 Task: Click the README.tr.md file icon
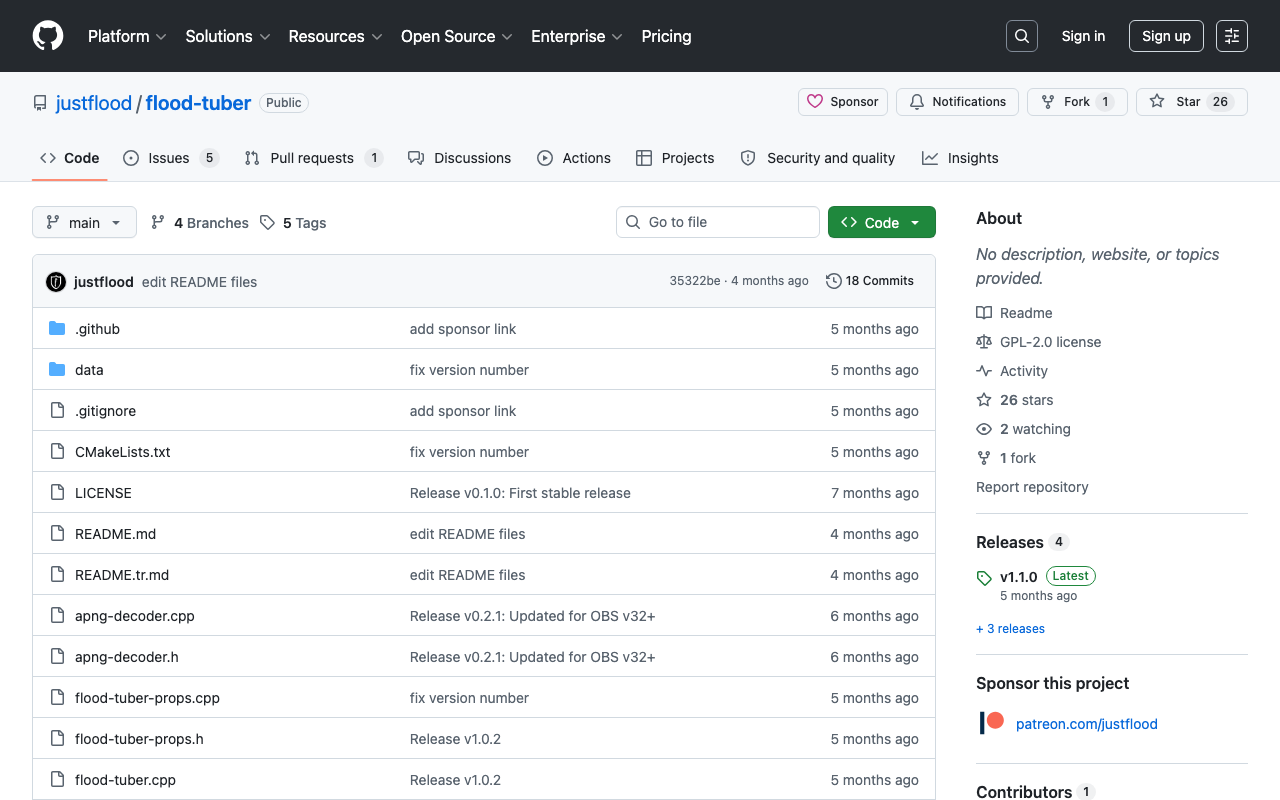pyautogui.click(x=57, y=575)
